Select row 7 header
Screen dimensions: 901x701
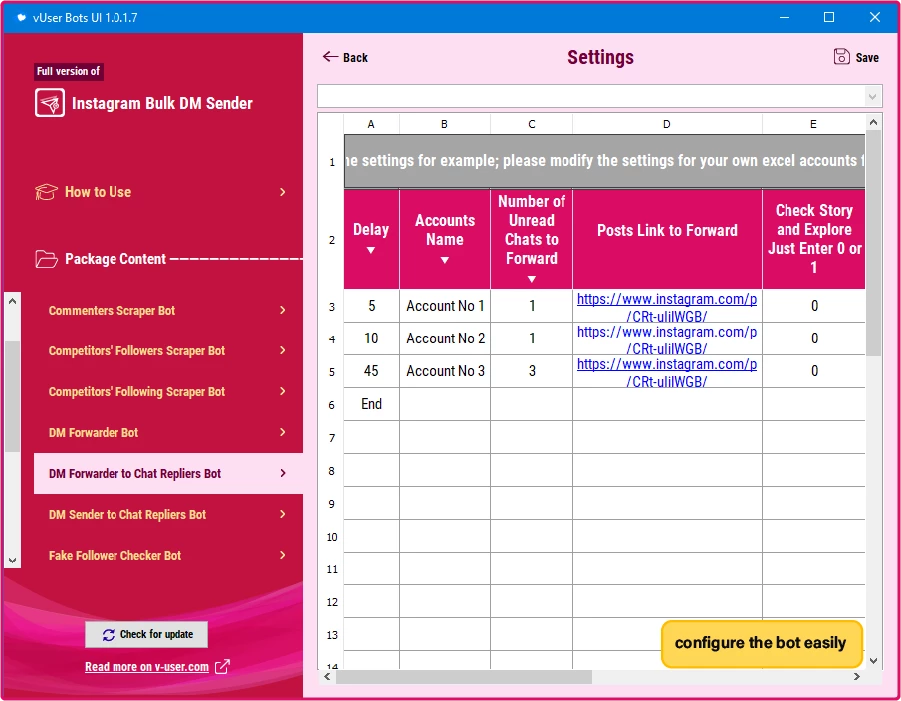pos(331,438)
